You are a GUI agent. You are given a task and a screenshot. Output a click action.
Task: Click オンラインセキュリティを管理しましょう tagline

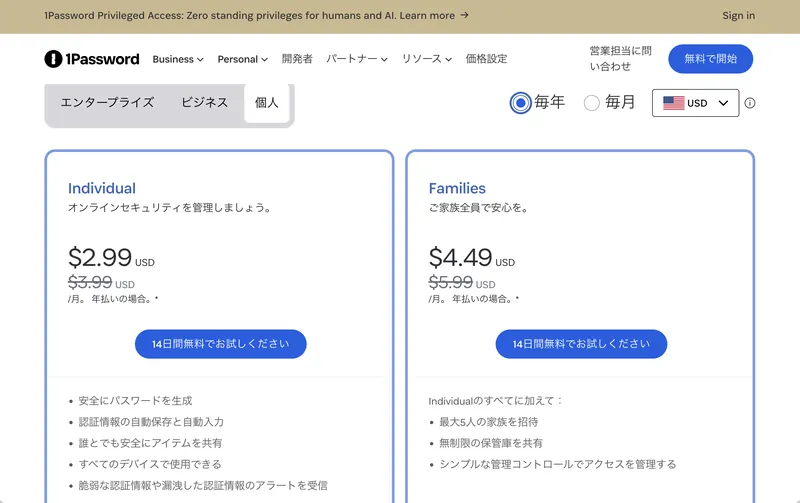tap(169, 208)
